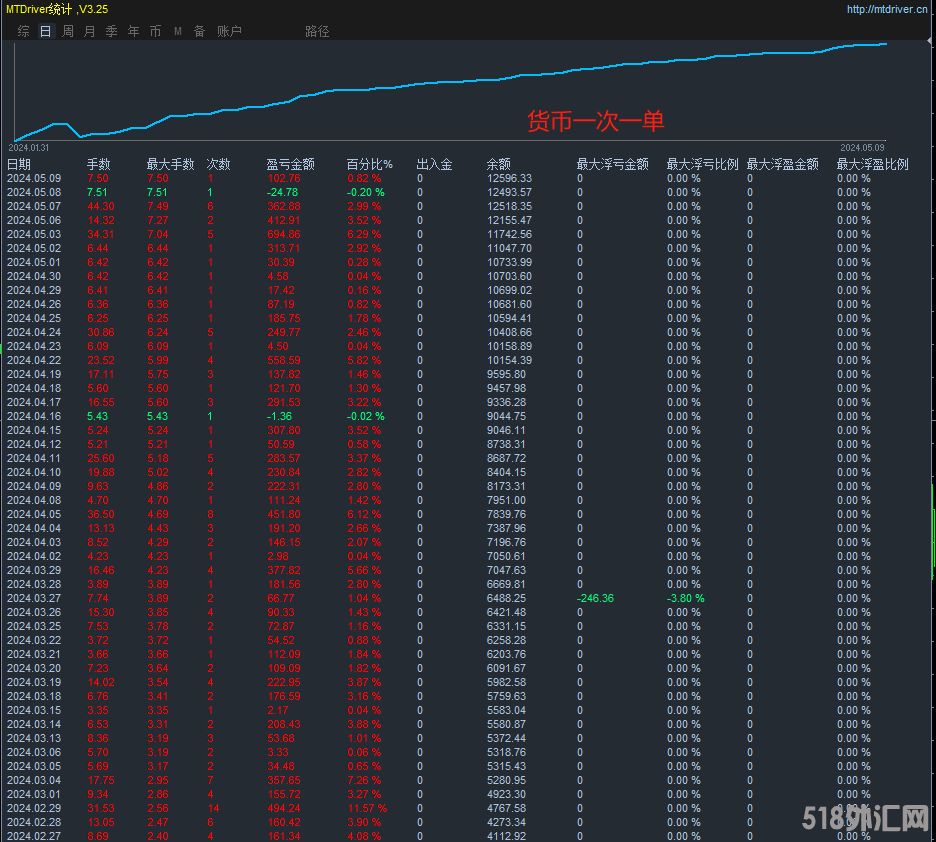This screenshot has height=842, width=936.
Task: Select the 2024.03.27 date row
Action: coord(34,599)
